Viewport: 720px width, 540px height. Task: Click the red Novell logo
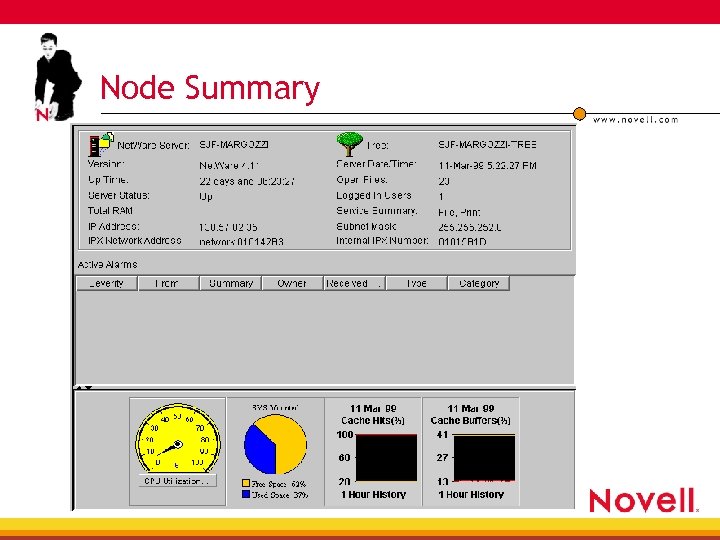click(643, 501)
